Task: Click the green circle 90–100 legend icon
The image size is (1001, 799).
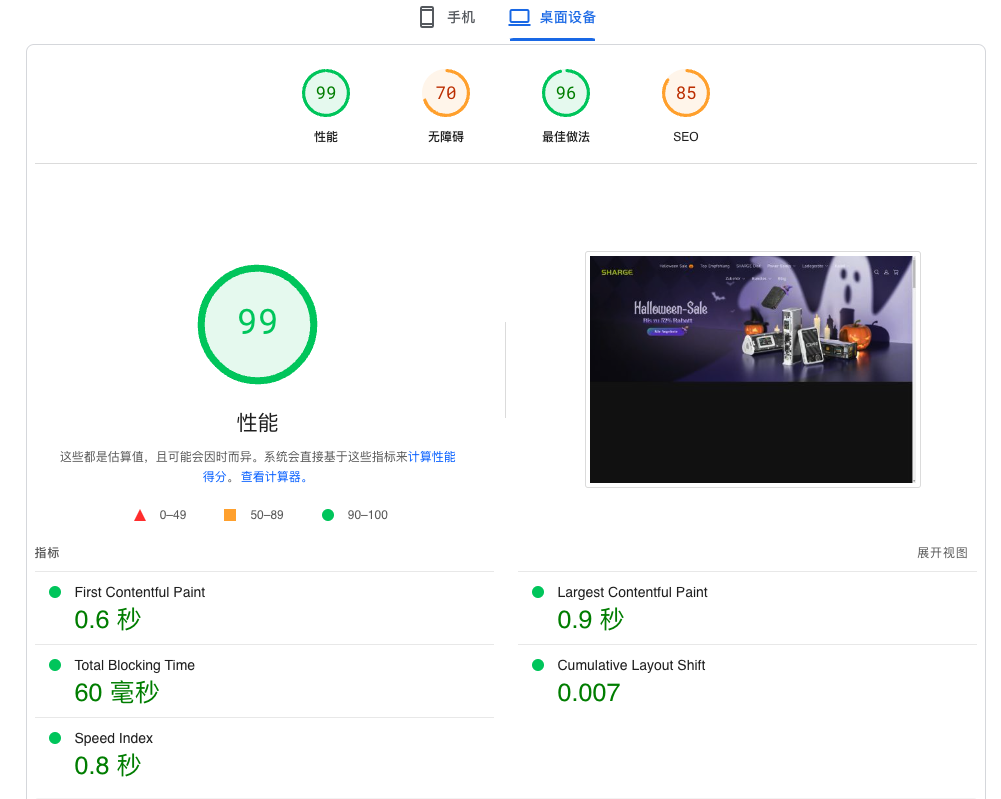Action: [327, 514]
